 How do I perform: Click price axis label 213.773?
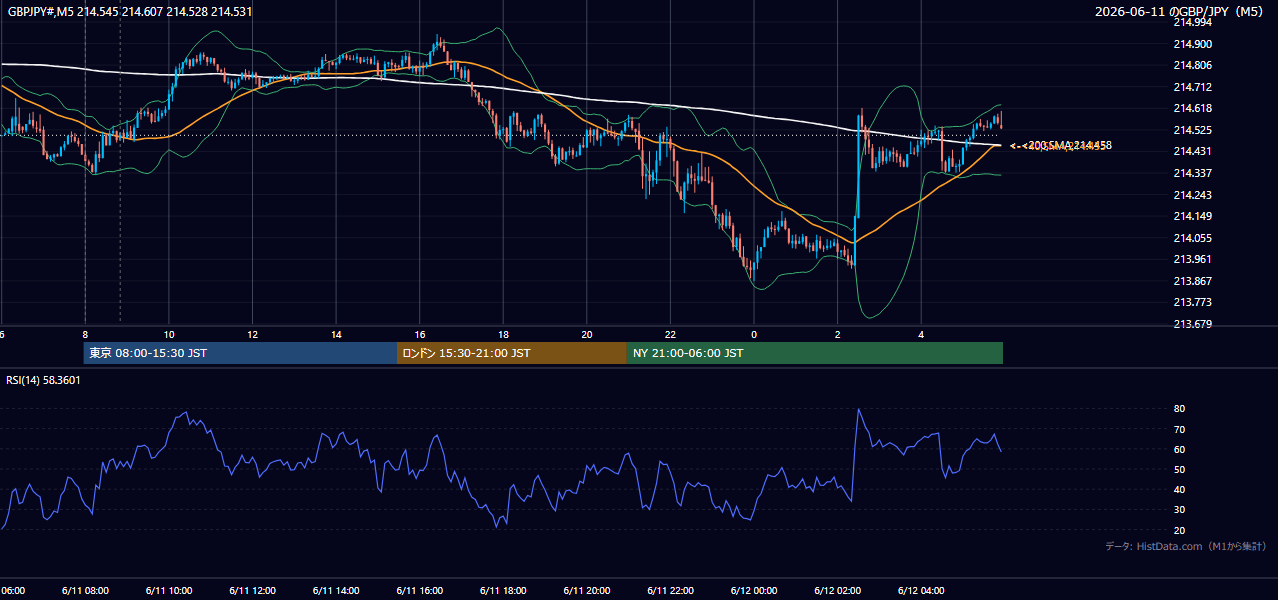(x=1191, y=302)
